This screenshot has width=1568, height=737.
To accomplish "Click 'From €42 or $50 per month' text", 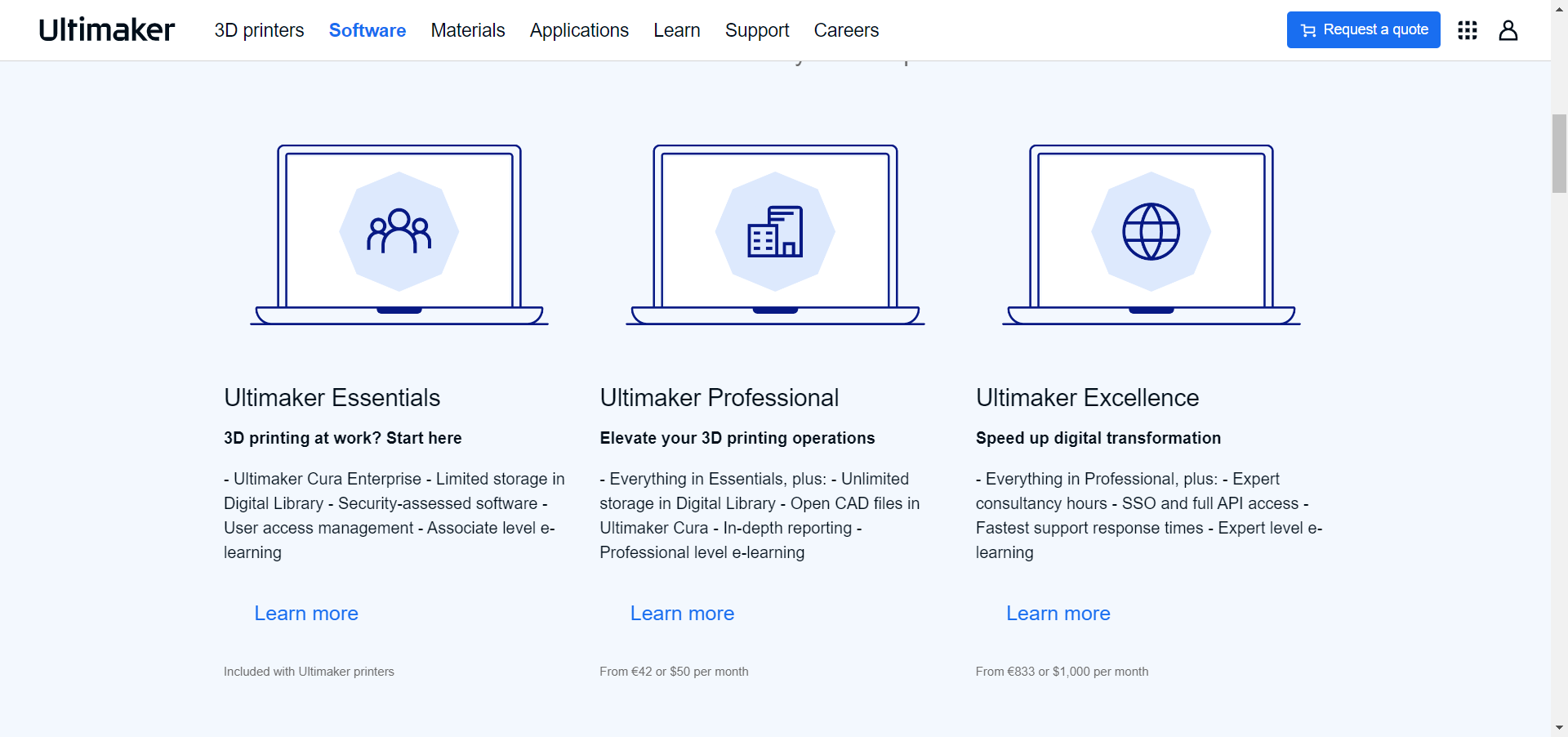I will [674, 672].
